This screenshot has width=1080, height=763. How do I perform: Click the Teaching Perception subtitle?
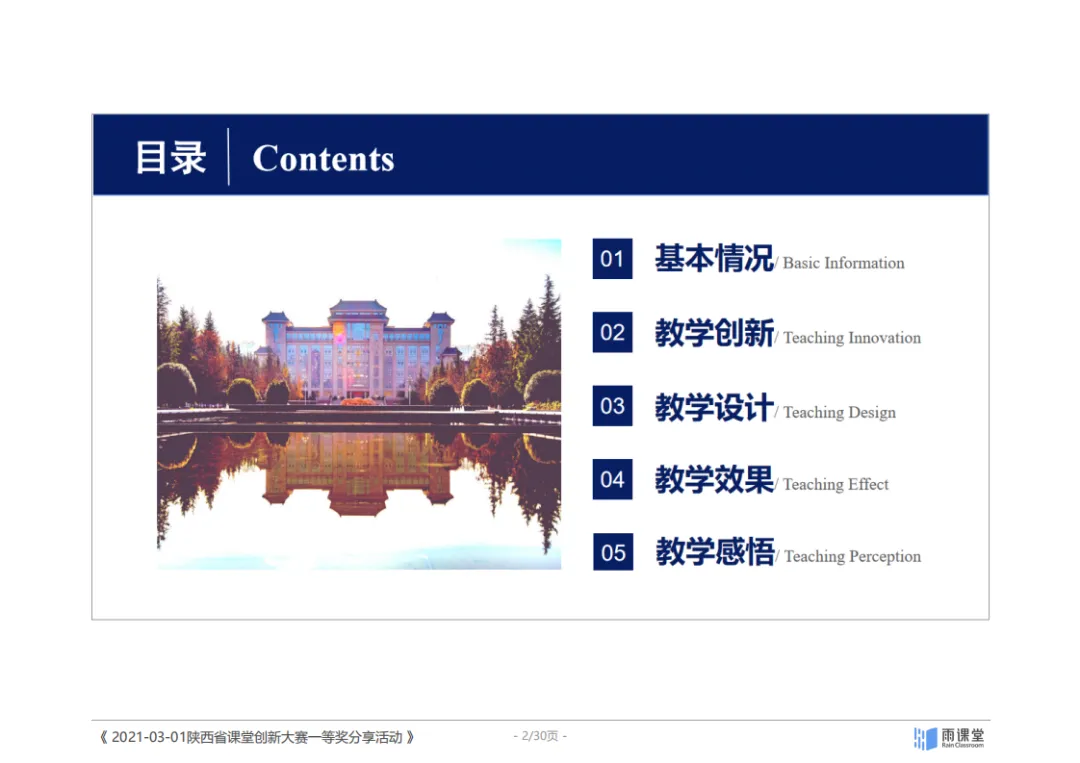point(852,556)
